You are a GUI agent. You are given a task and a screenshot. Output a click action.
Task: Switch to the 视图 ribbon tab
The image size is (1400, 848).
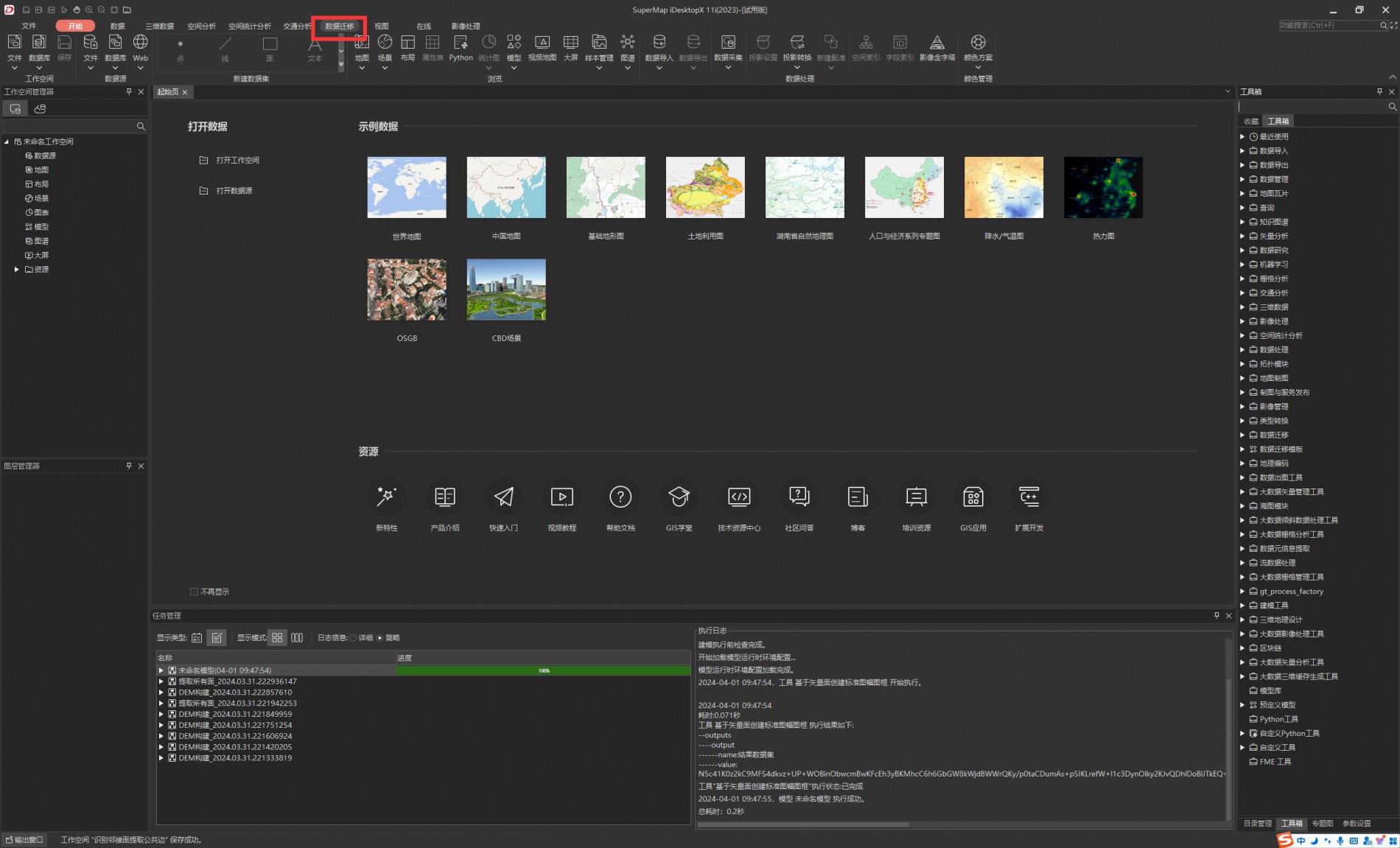pyautogui.click(x=381, y=26)
